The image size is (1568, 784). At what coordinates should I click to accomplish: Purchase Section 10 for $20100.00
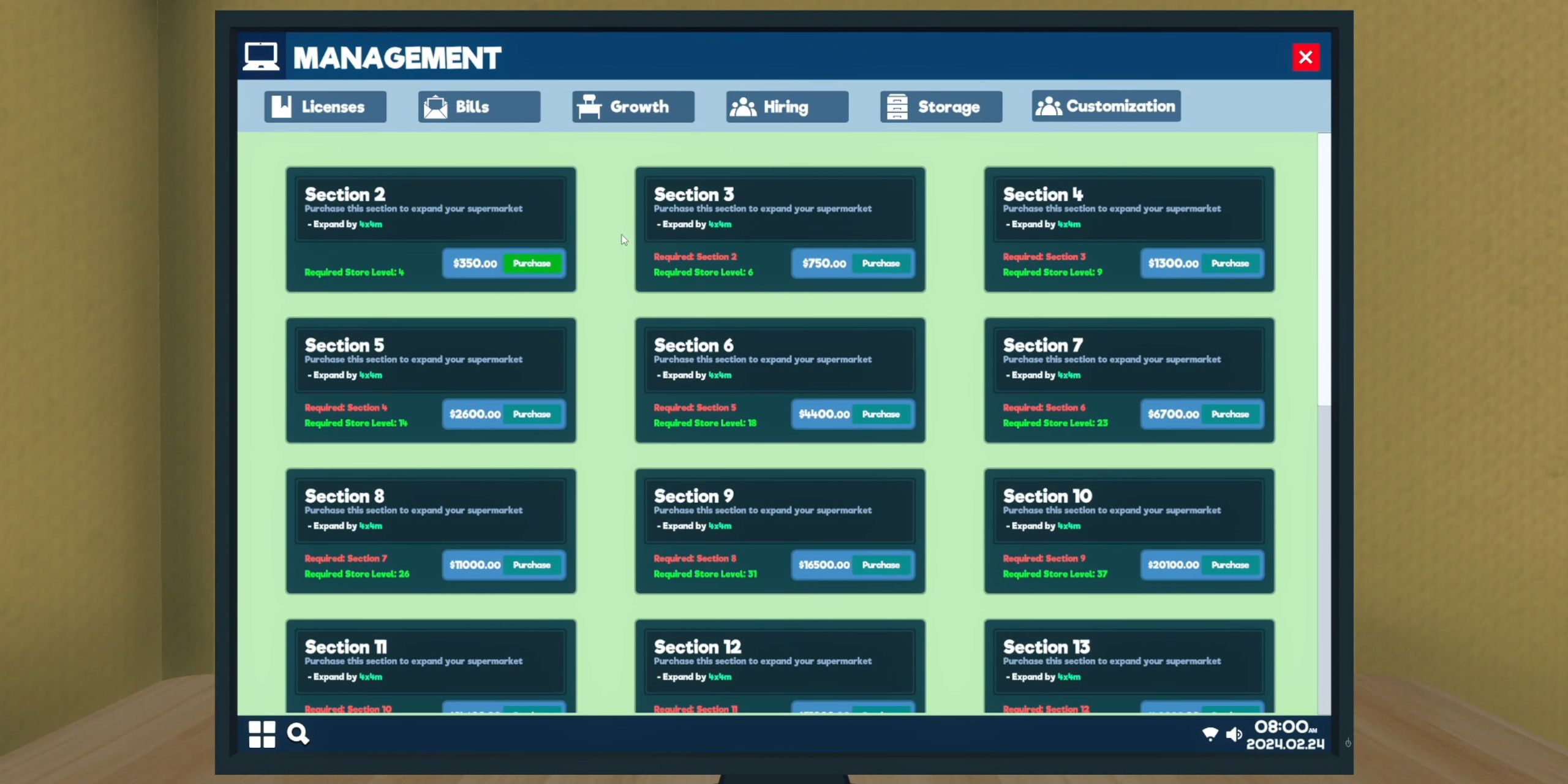[1230, 565]
